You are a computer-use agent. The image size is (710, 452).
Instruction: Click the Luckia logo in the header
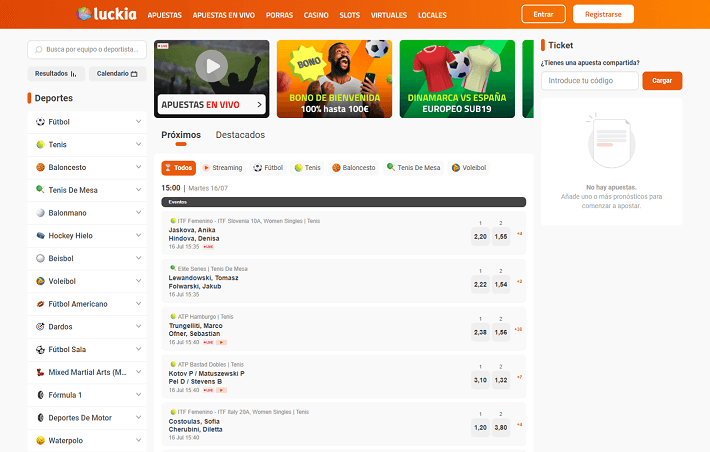[106, 15]
